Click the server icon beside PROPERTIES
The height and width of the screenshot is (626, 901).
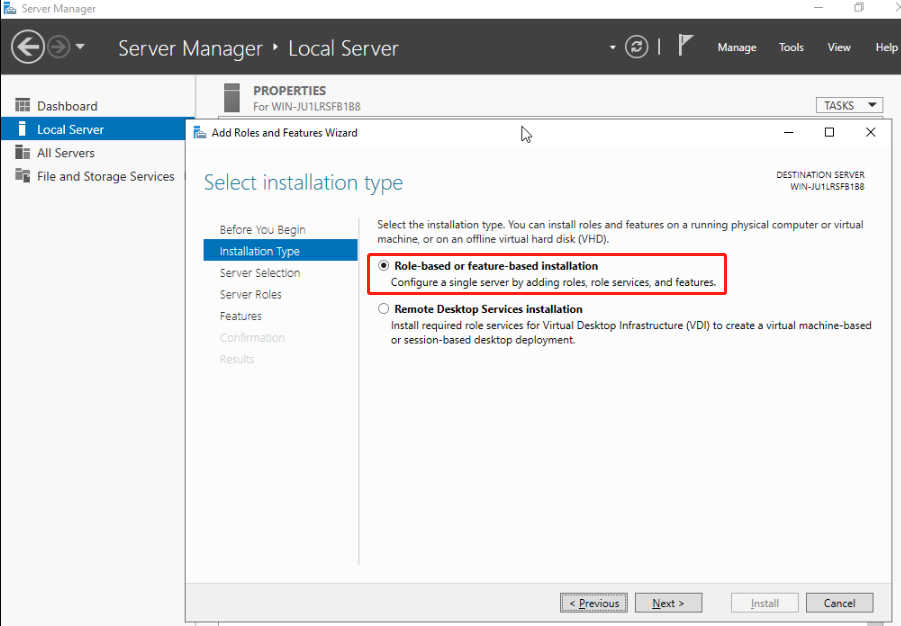pyautogui.click(x=232, y=98)
